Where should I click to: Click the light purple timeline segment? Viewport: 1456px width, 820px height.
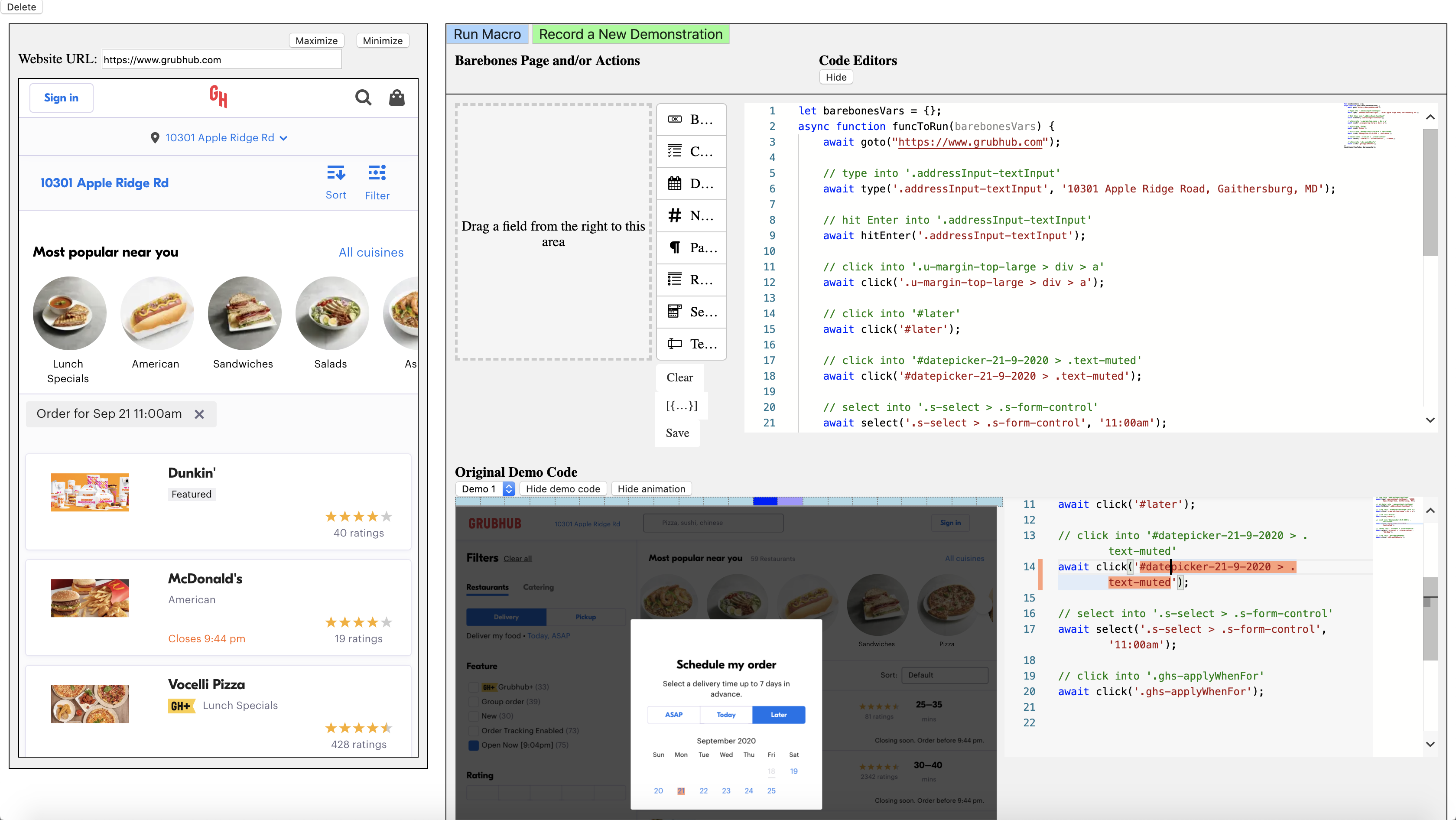790,501
